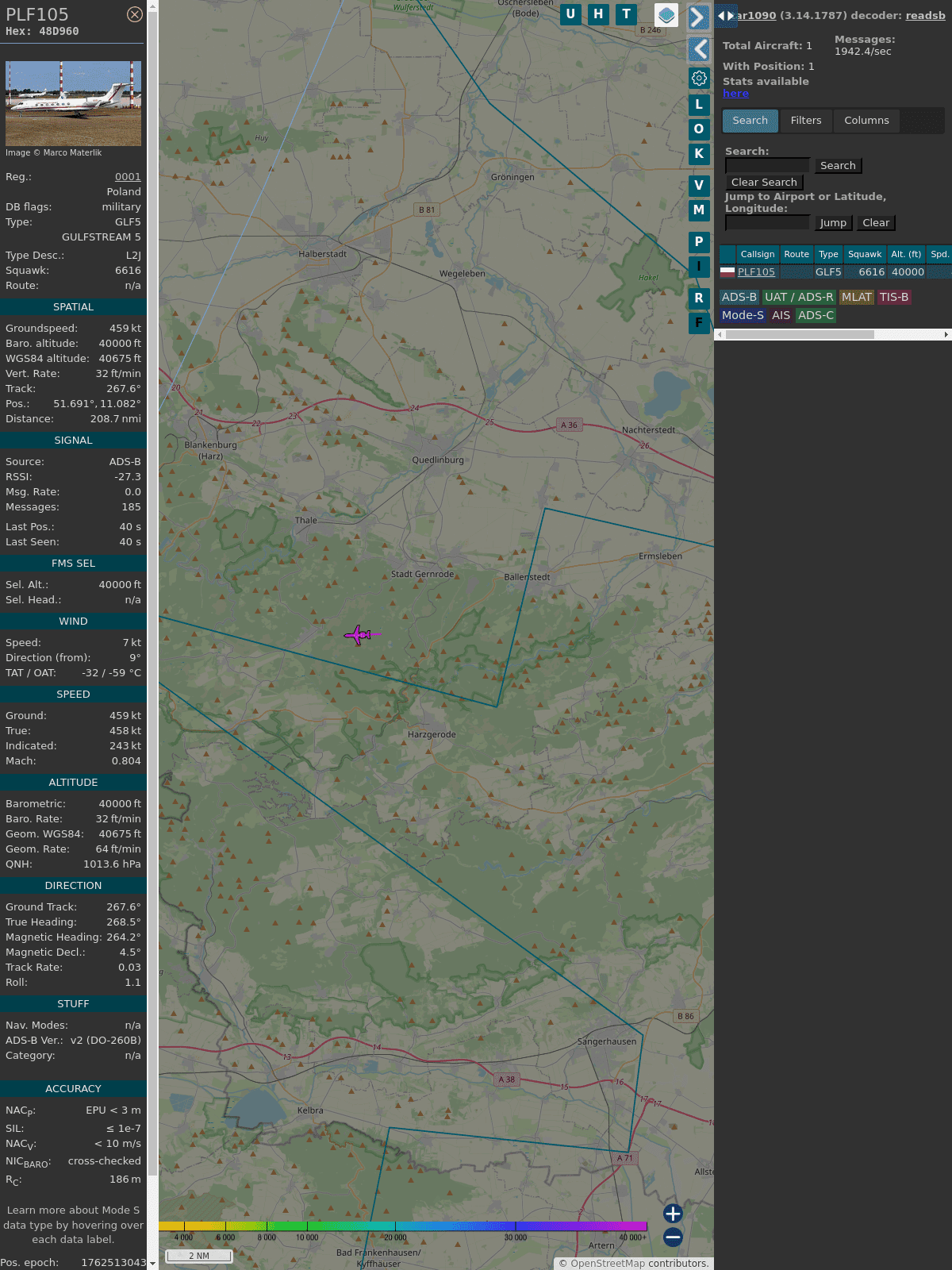Click the zoom in plus button
Screen dimensions: 952x1270
[x=673, y=1213]
